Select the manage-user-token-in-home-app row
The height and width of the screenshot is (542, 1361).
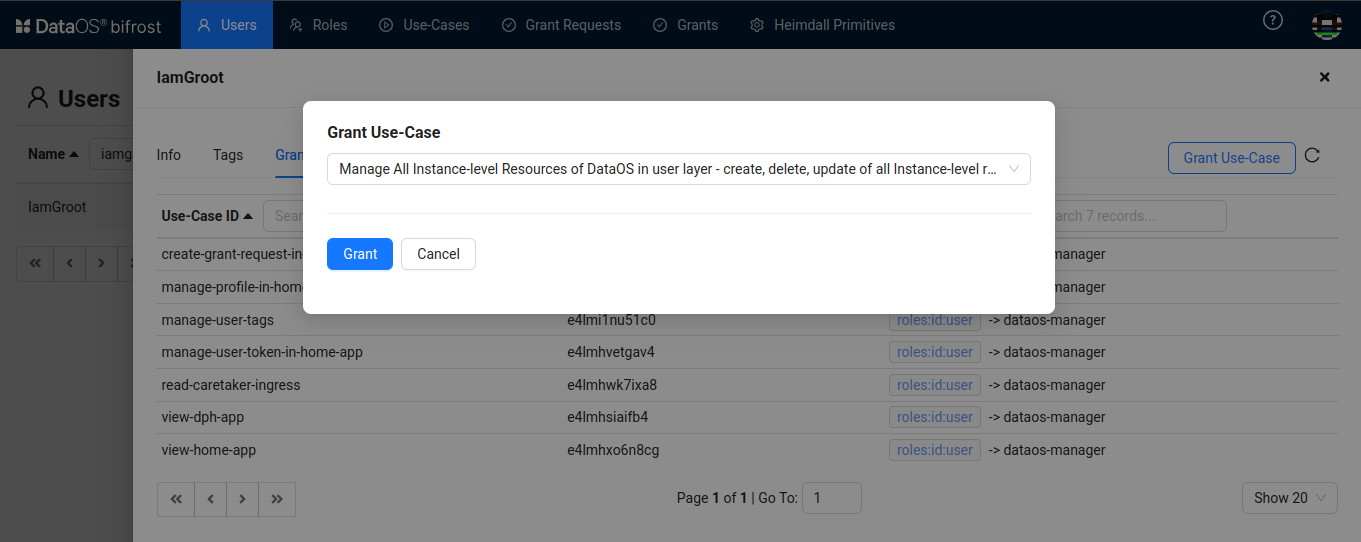click(x=748, y=352)
